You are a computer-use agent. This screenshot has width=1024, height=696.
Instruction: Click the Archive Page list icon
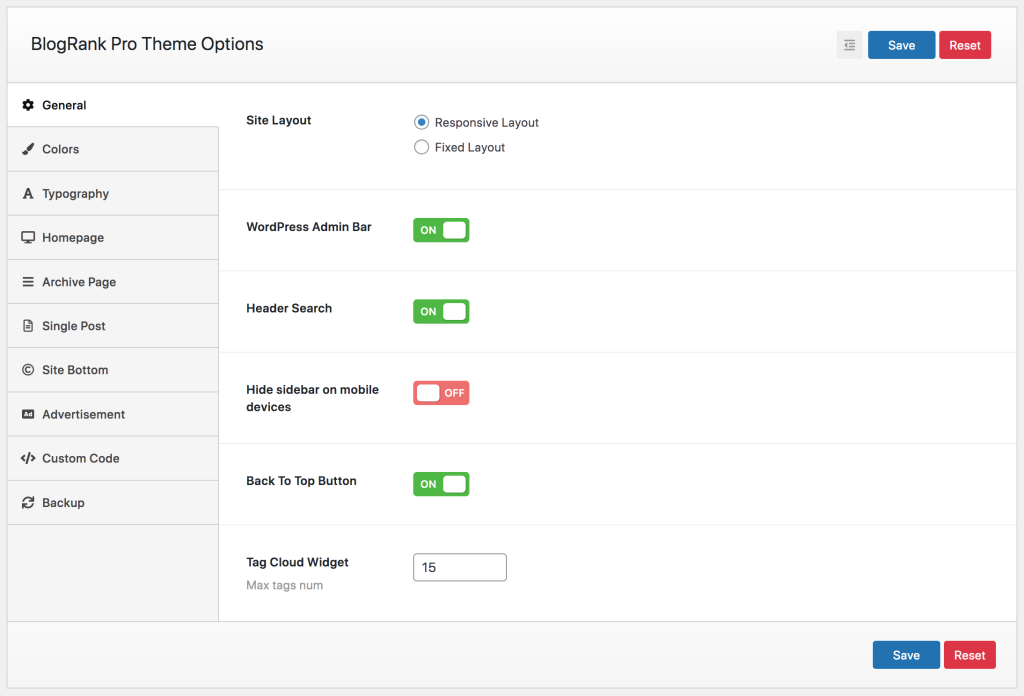coord(28,281)
